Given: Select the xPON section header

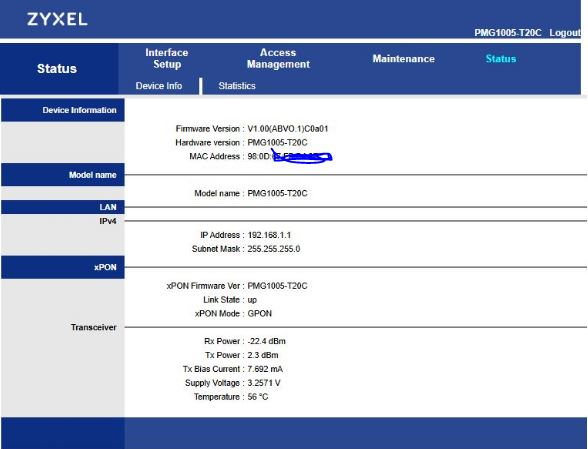Looking at the screenshot, I should [63, 267].
